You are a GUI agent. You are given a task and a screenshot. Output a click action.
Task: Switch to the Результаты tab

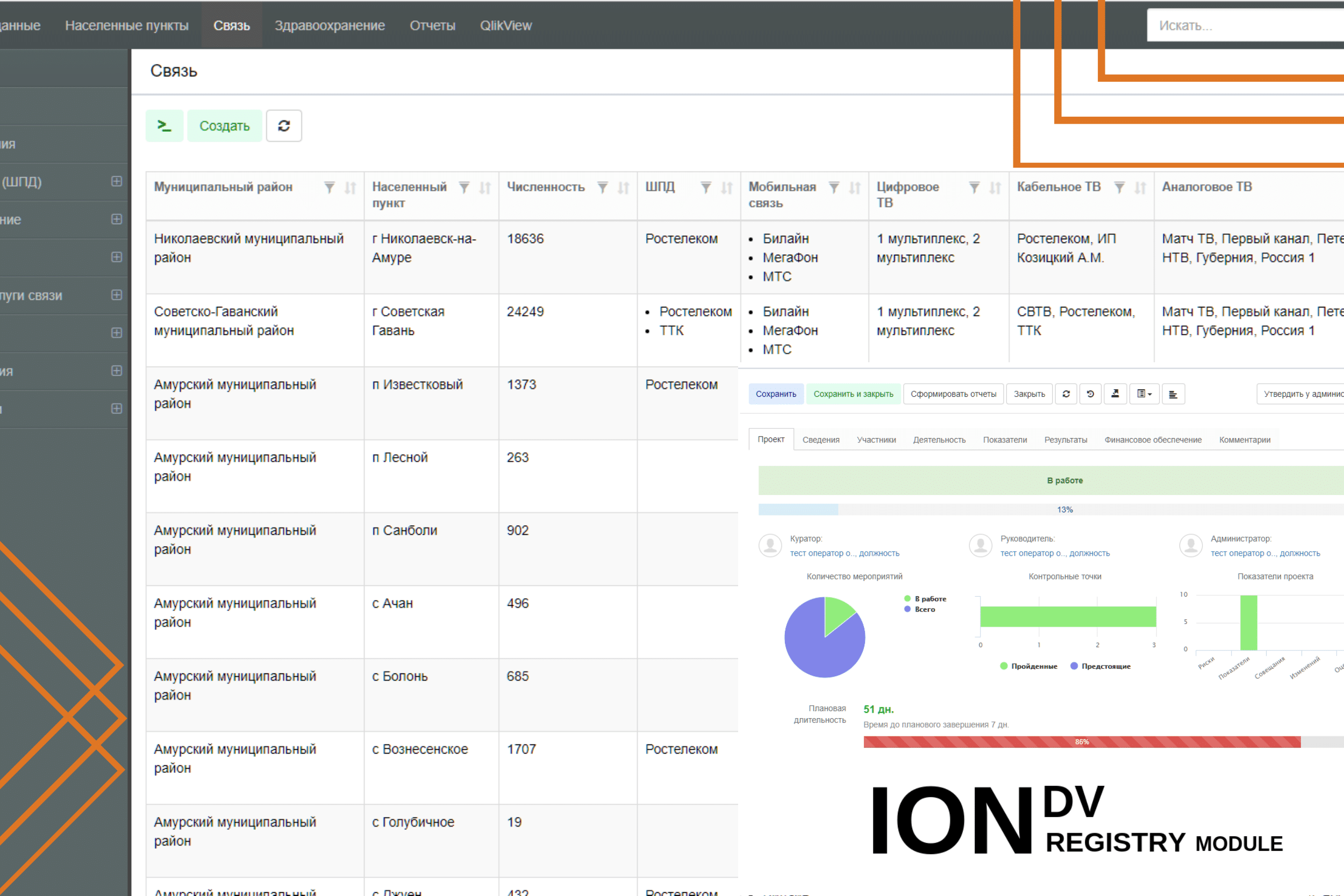point(1066,440)
